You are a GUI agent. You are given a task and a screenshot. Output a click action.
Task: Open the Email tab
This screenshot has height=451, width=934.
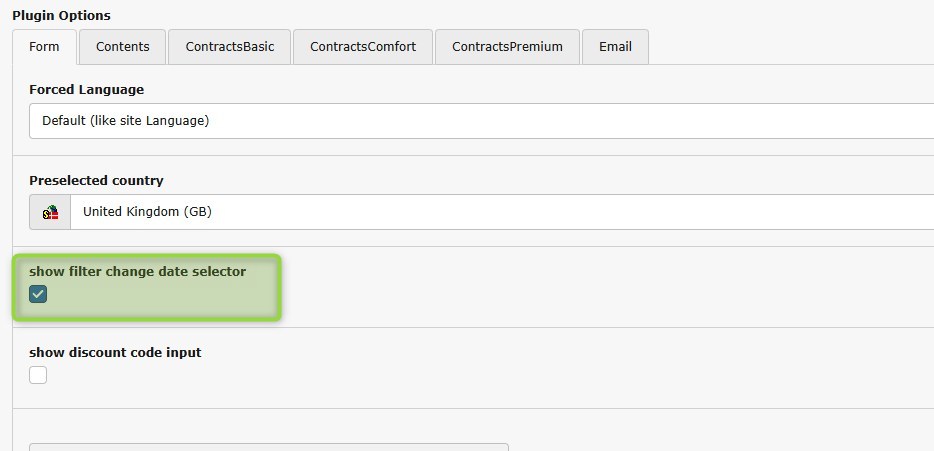coord(615,47)
